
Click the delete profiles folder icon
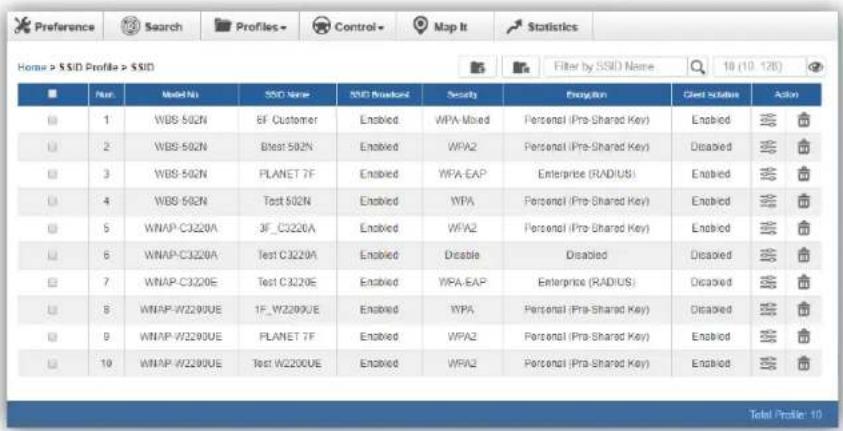521,67
